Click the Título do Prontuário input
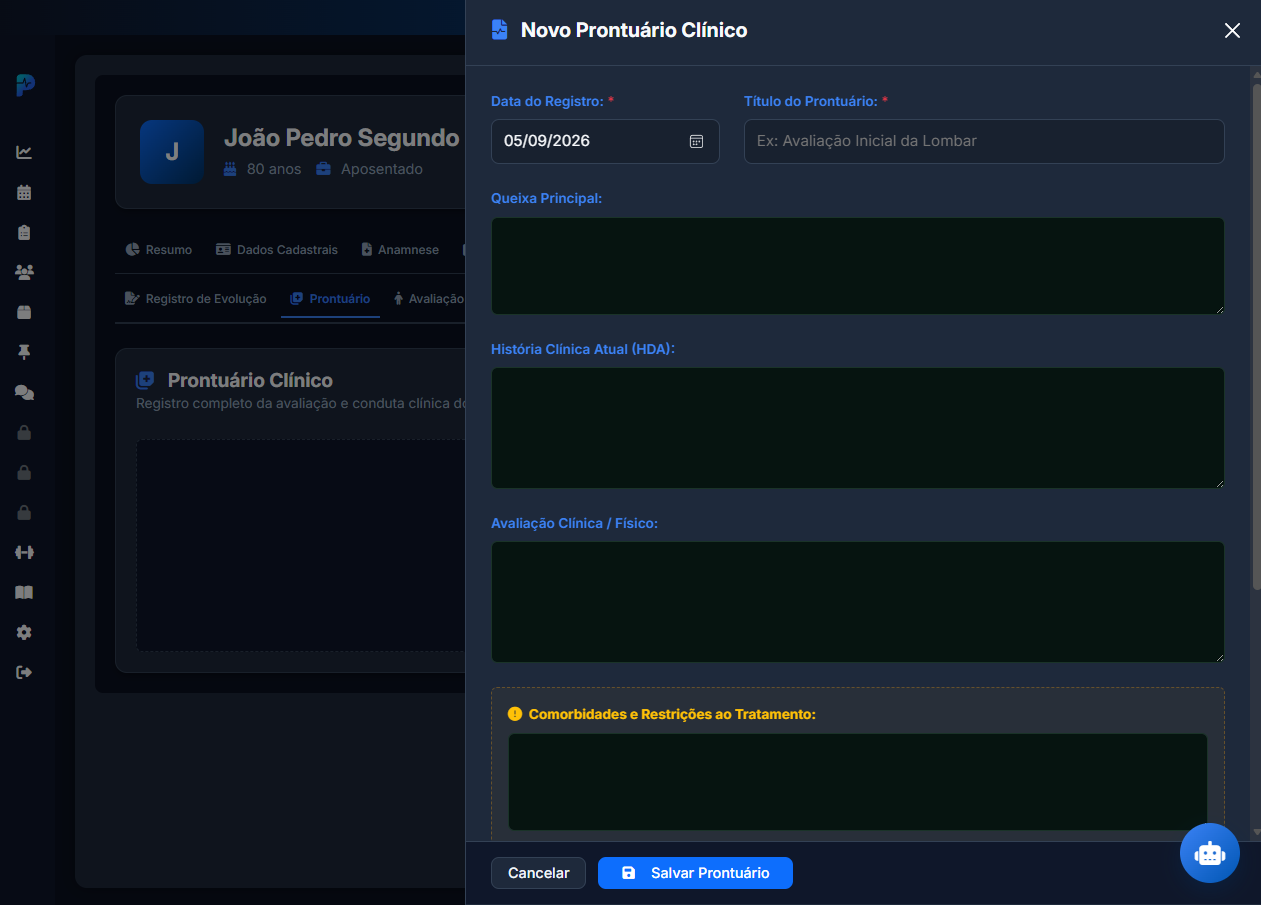Image resolution: width=1261 pixels, height=905 pixels. (x=984, y=141)
